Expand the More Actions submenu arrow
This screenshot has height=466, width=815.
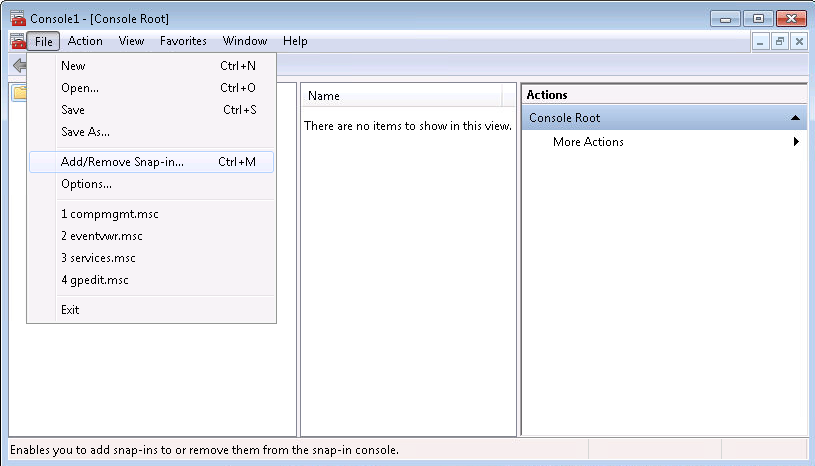pyautogui.click(x=797, y=142)
